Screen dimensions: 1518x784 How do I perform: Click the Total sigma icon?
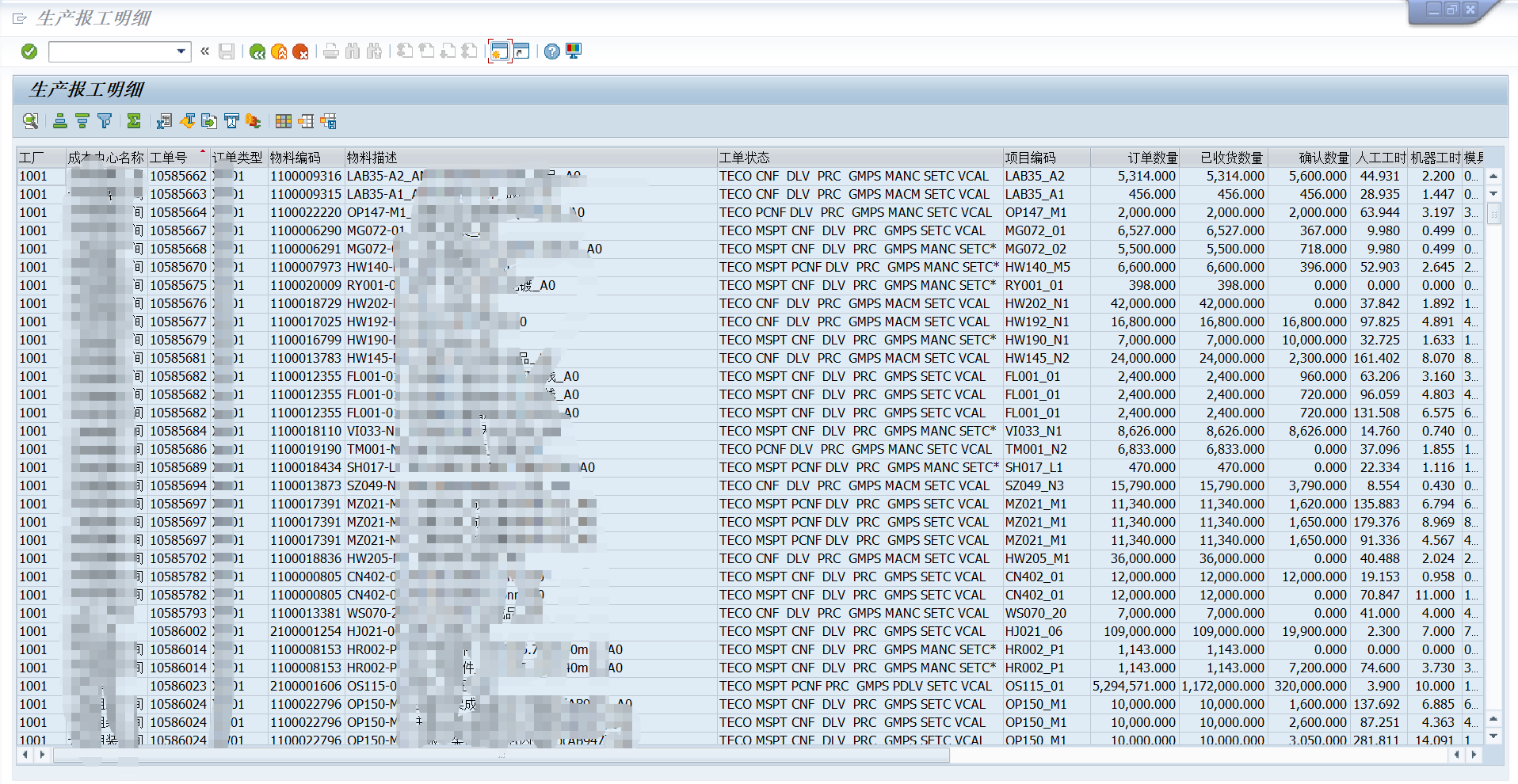pos(134,121)
